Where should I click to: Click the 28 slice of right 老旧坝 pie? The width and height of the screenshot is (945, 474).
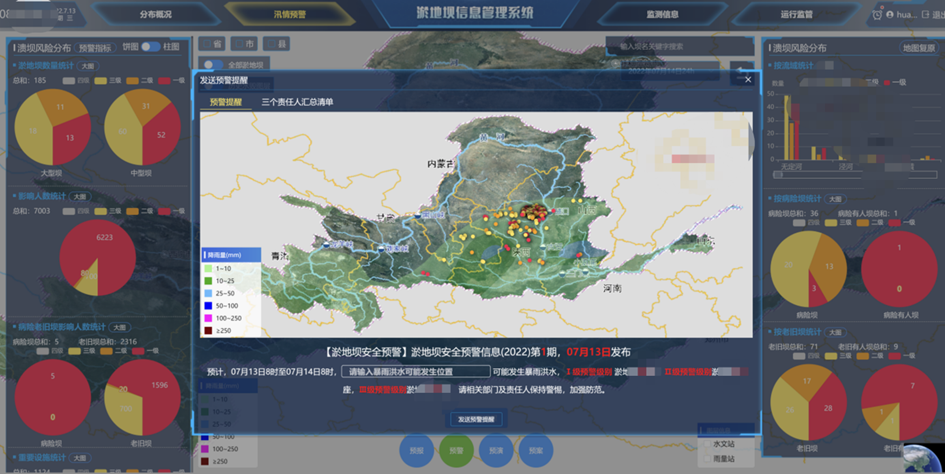829,409
